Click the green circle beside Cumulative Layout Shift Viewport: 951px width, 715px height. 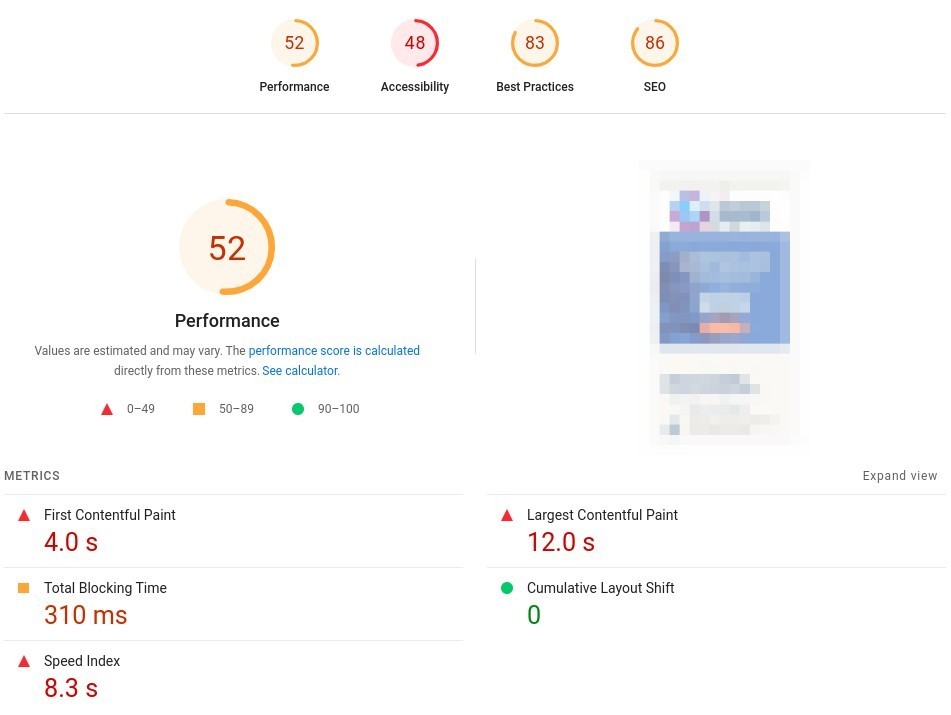(x=507, y=588)
